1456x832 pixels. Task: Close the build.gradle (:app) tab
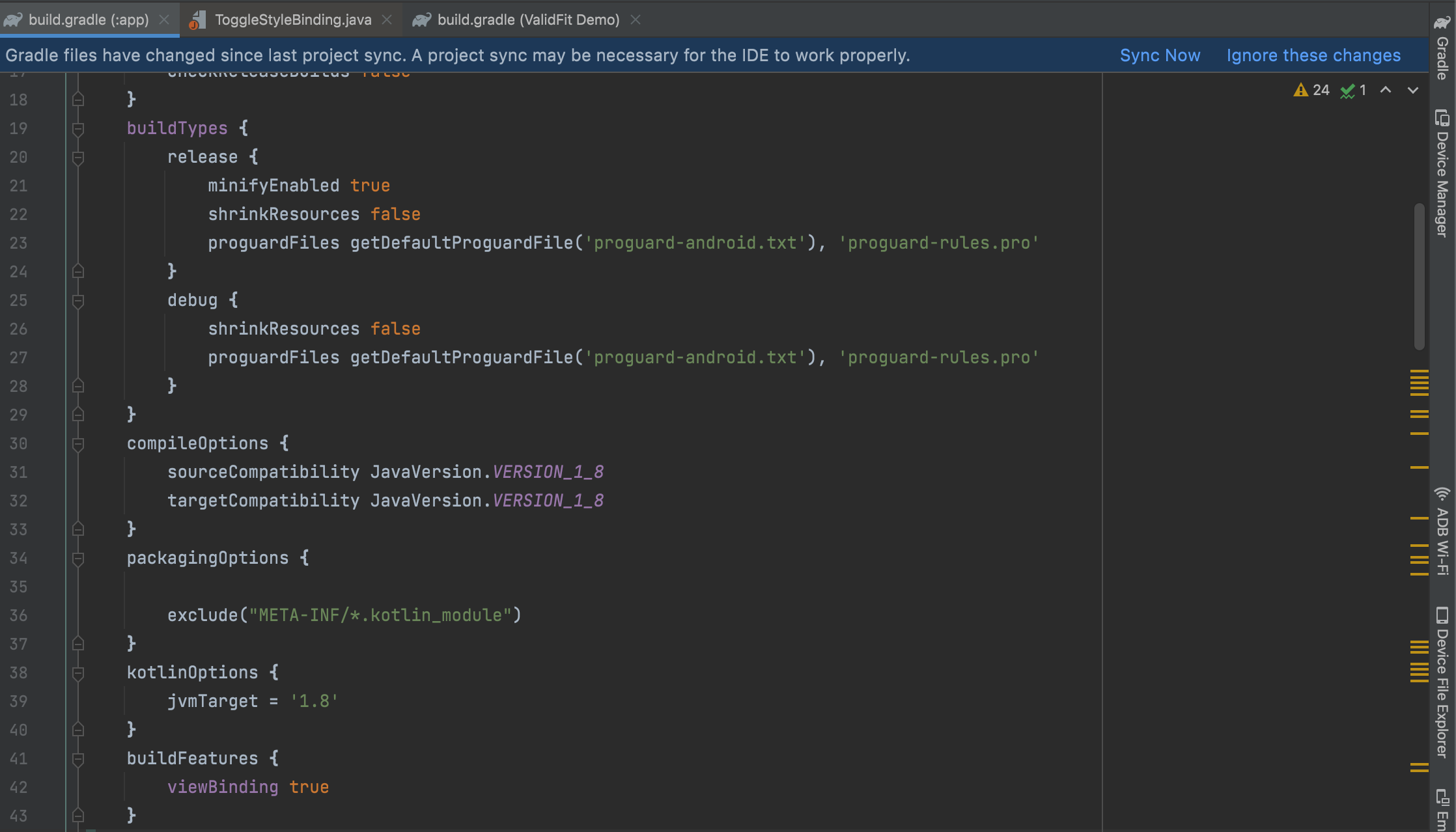coord(165,20)
